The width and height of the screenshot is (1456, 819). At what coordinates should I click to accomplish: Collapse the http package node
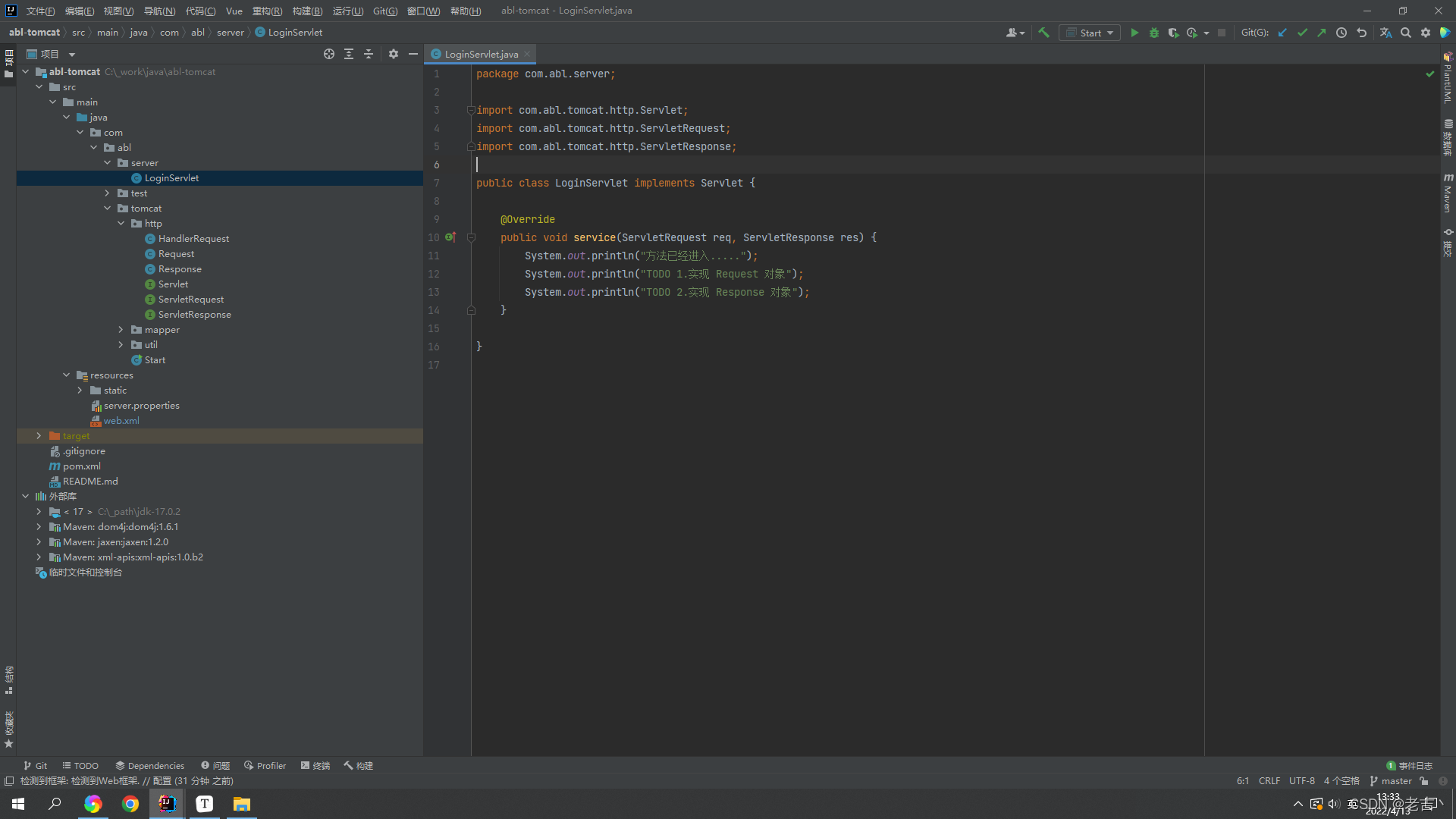click(x=121, y=224)
